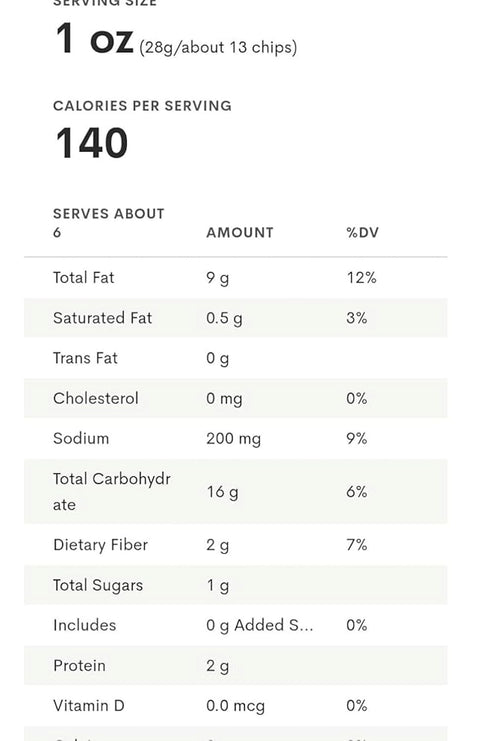The image size is (490, 741).
Task: Select the Protein row label
Action: [x=79, y=665]
